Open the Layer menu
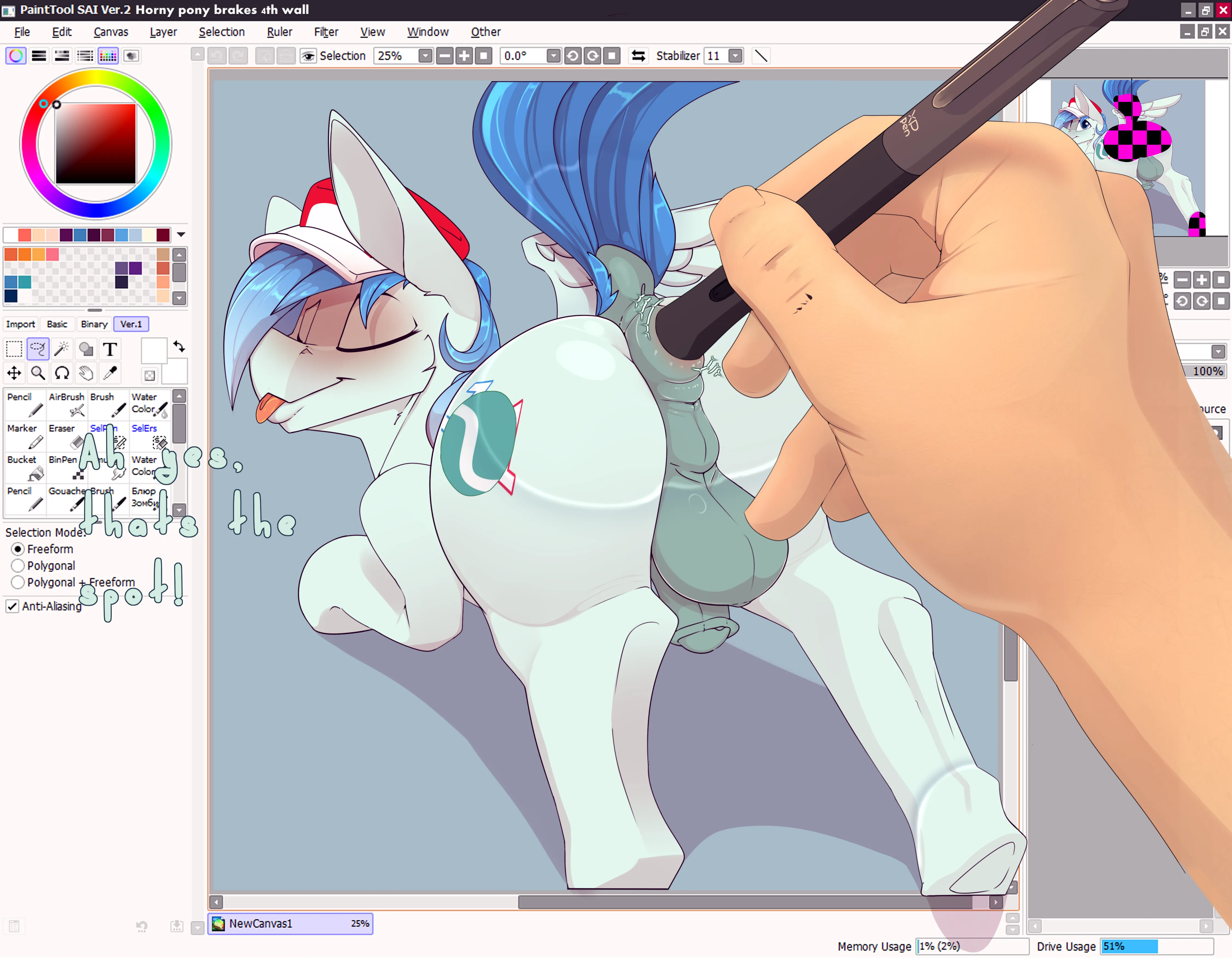Image resolution: width=1232 pixels, height=958 pixels. click(163, 32)
